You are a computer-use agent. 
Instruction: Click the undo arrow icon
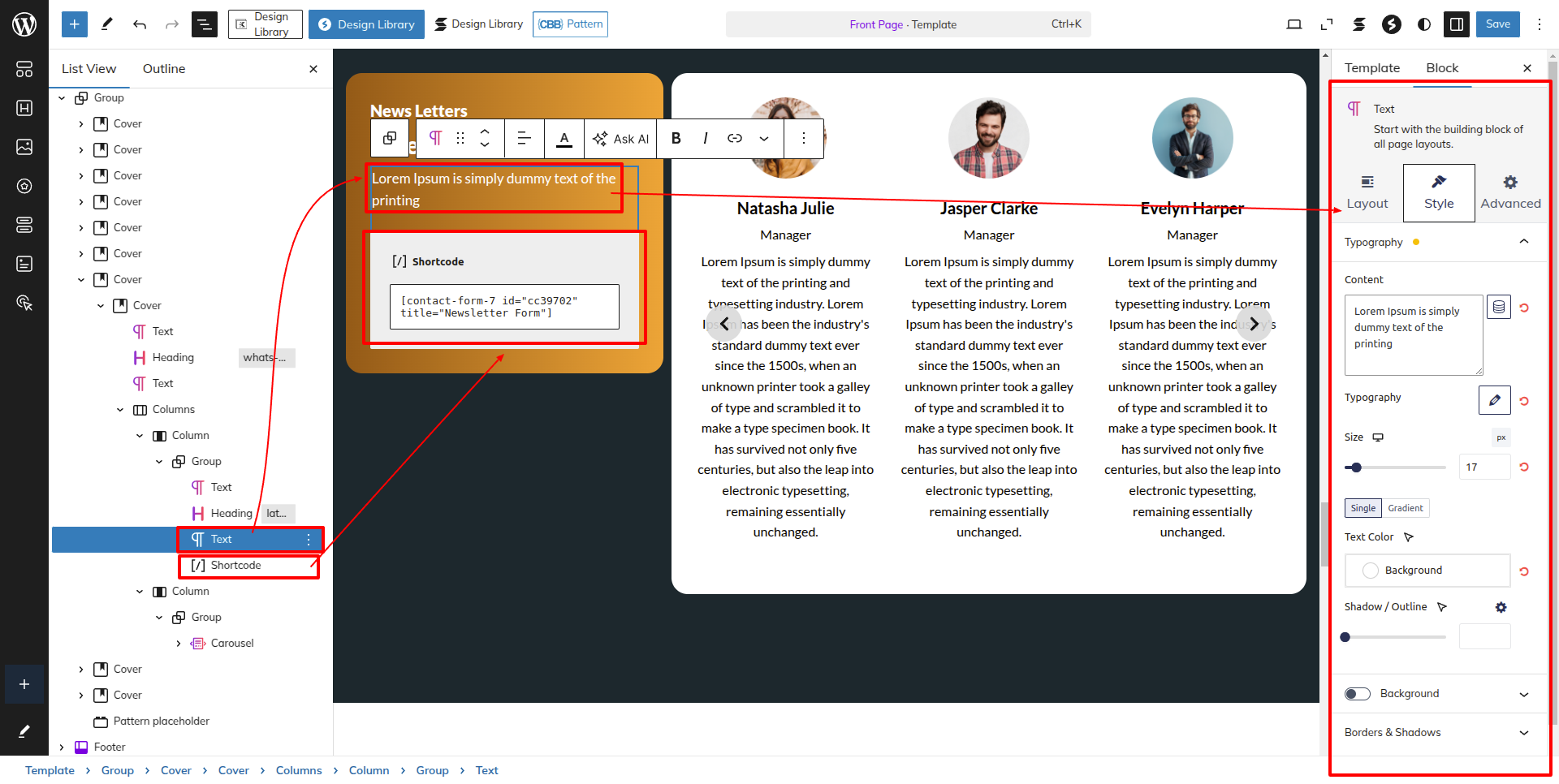click(x=140, y=24)
